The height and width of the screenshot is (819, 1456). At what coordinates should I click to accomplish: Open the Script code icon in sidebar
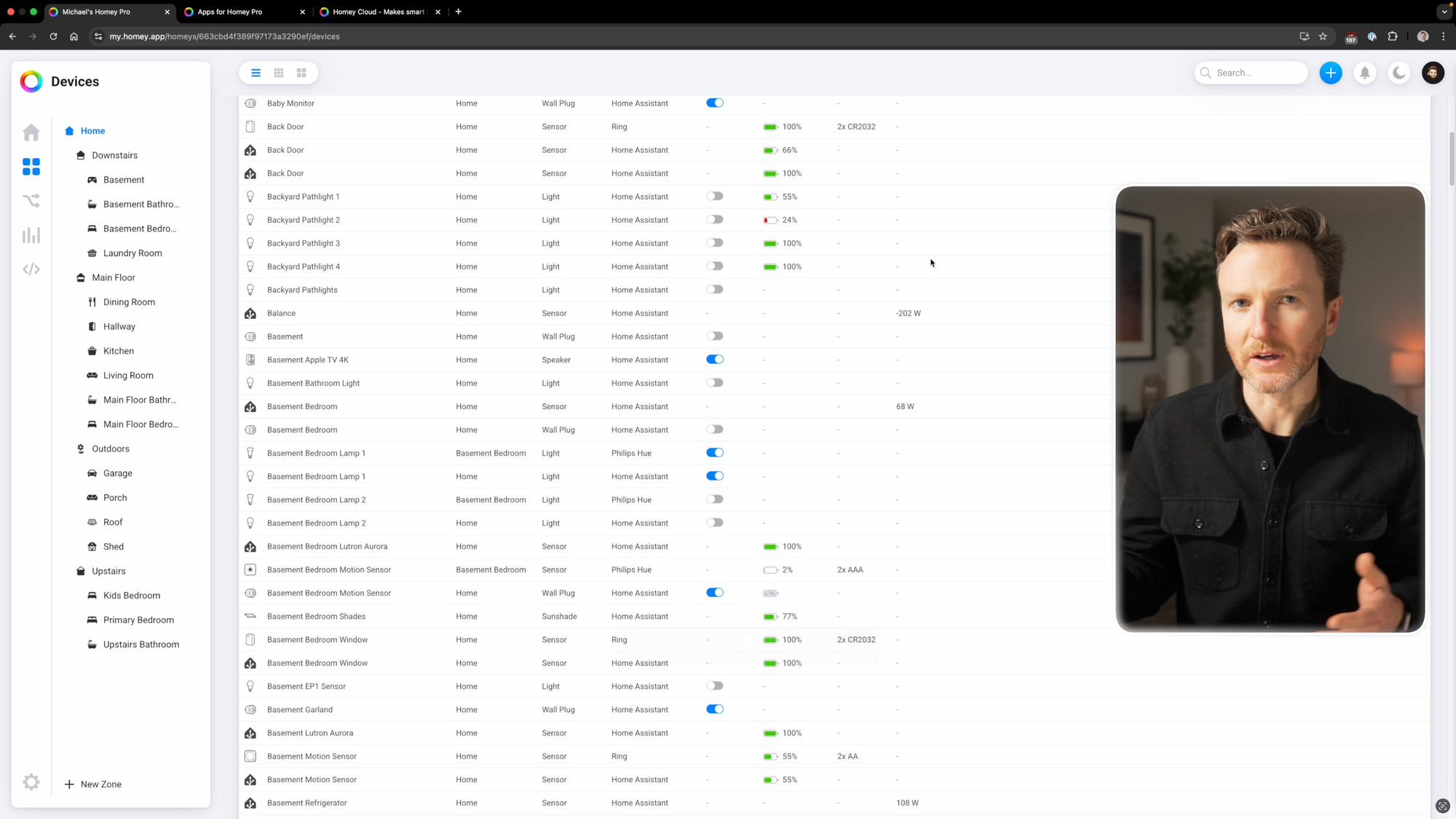coord(31,269)
